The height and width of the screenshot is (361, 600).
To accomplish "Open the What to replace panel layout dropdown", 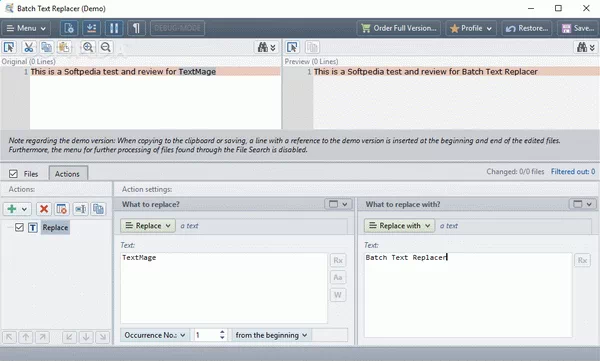I will click(338, 204).
